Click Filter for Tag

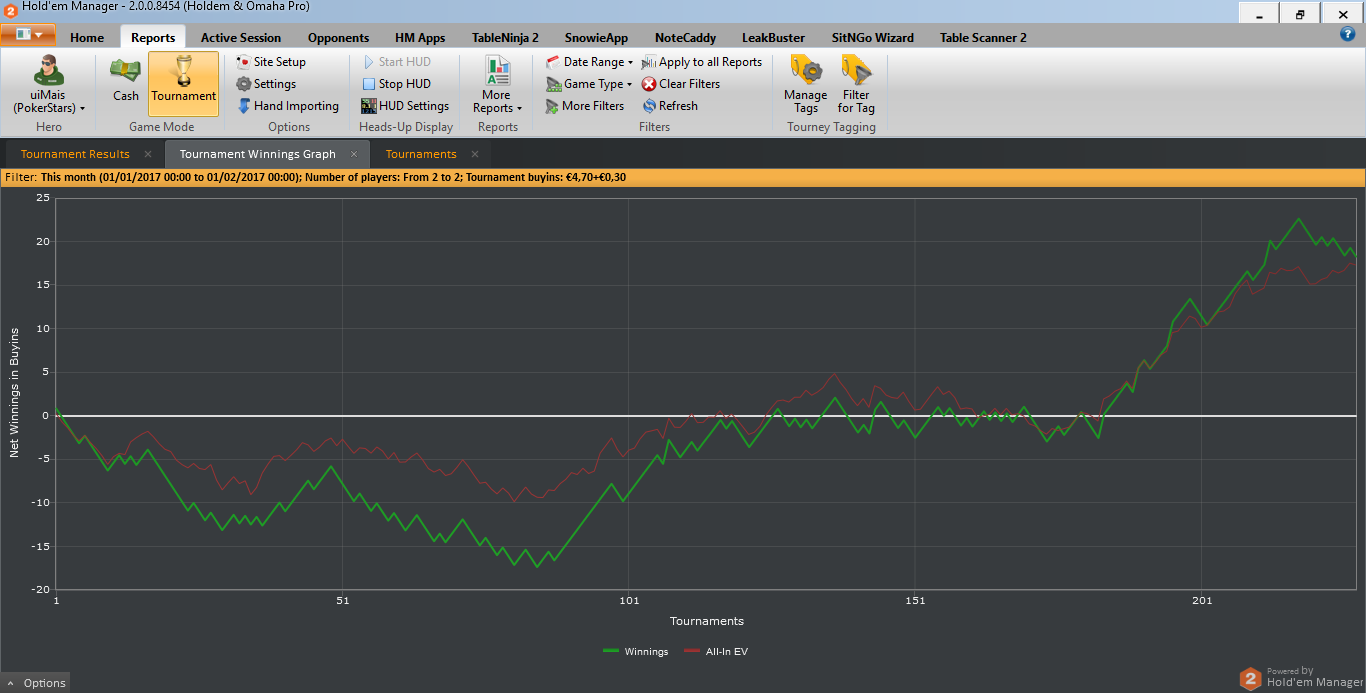[856, 84]
